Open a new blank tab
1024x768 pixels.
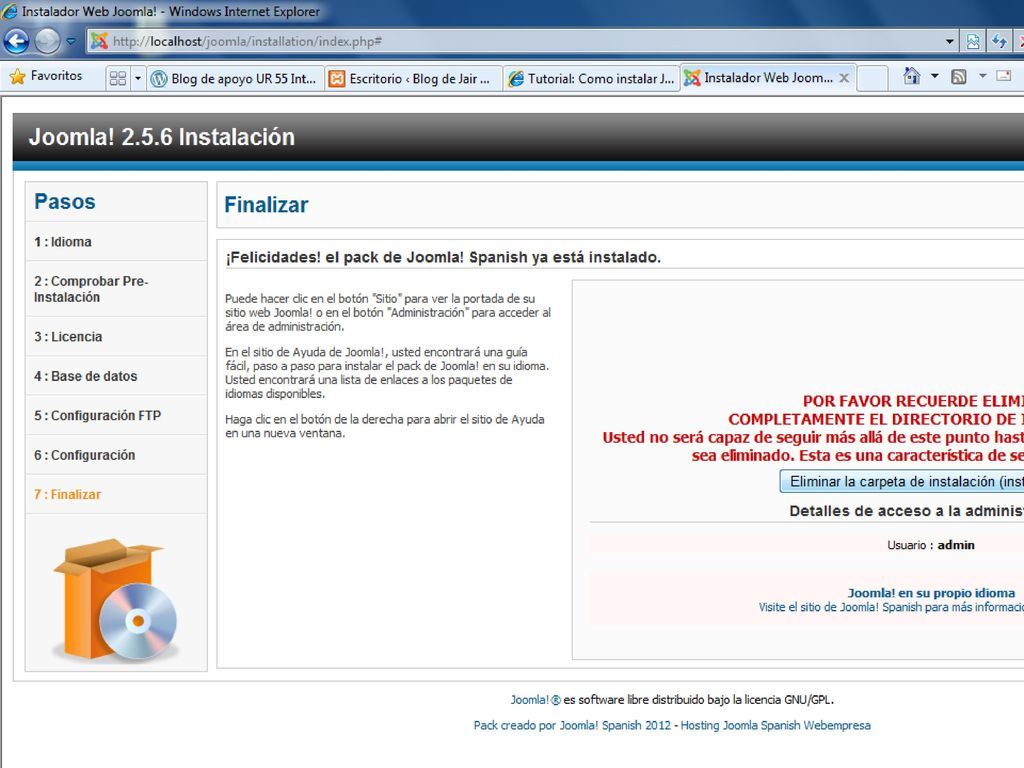pos(872,78)
